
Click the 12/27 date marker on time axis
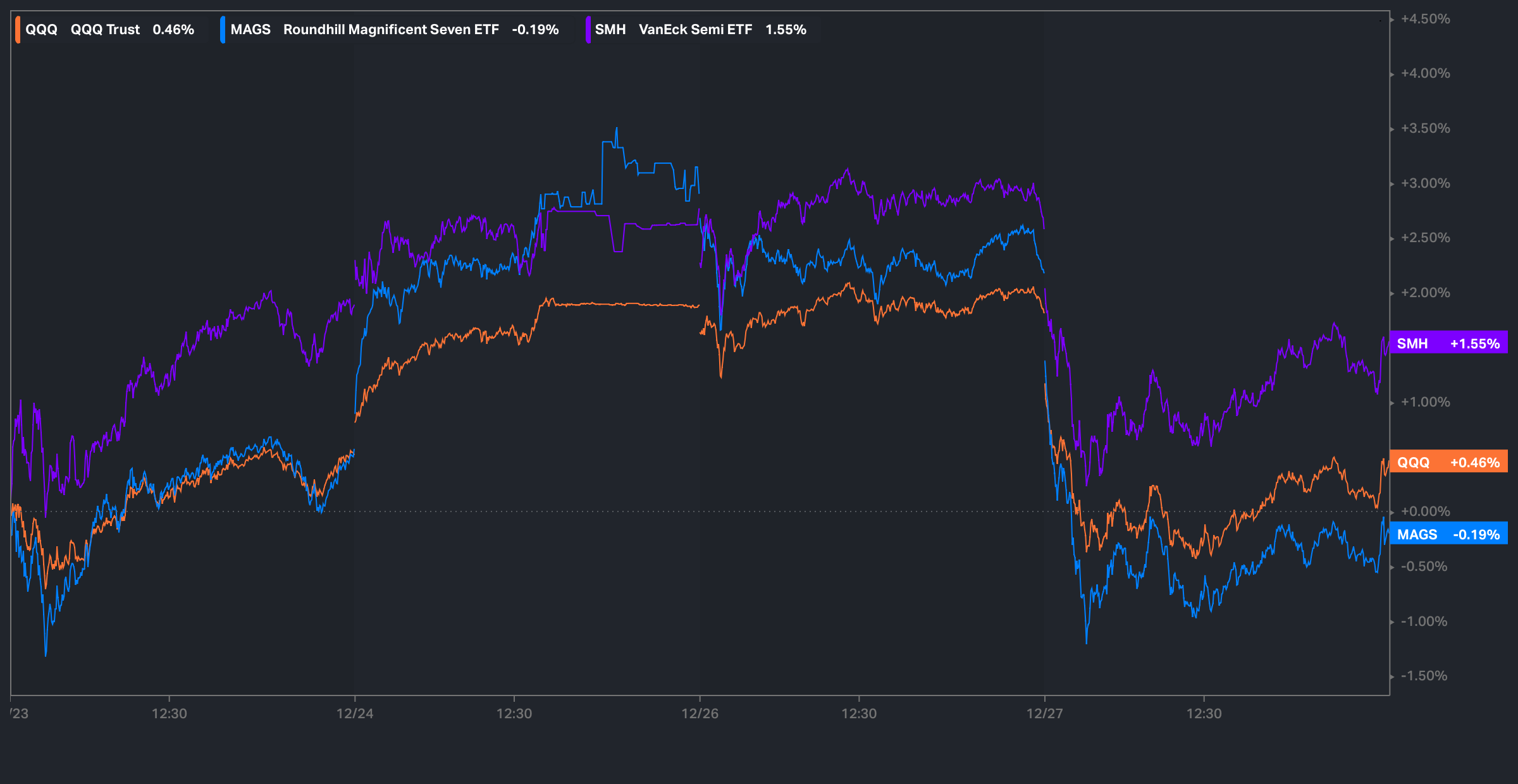(x=1044, y=714)
